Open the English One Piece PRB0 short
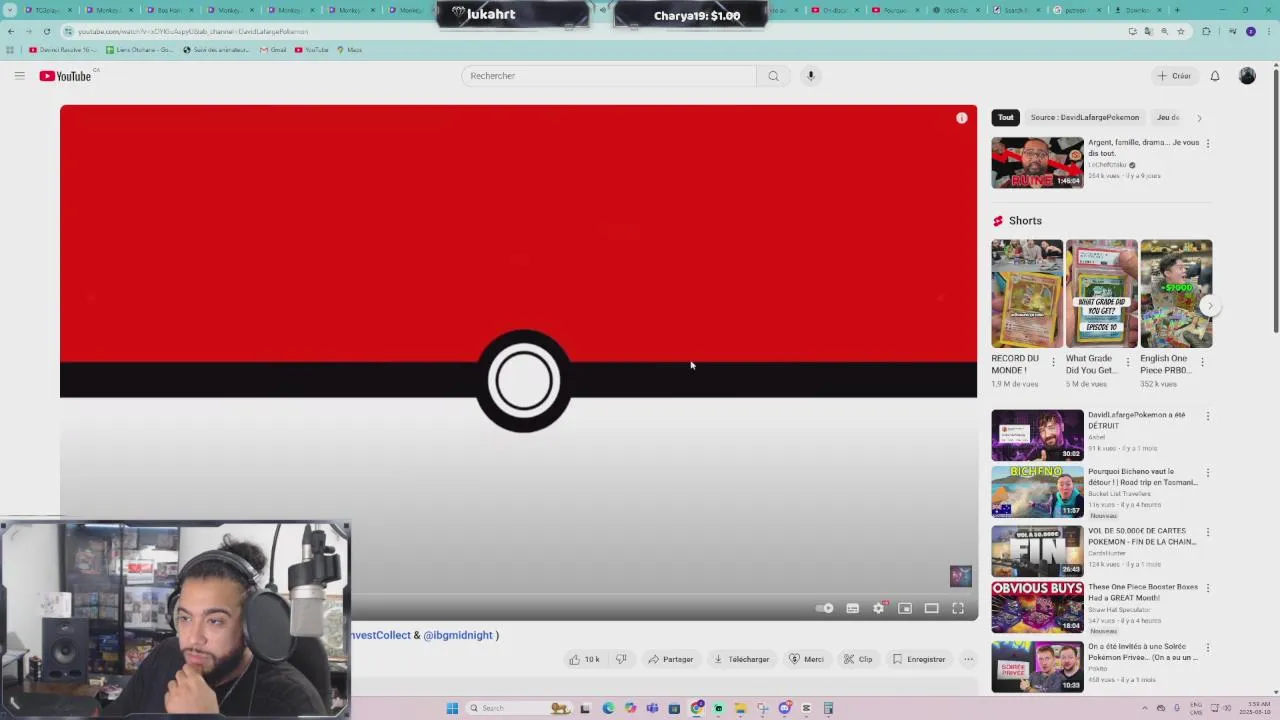This screenshot has height=720, width=1280. (1176, 293)
